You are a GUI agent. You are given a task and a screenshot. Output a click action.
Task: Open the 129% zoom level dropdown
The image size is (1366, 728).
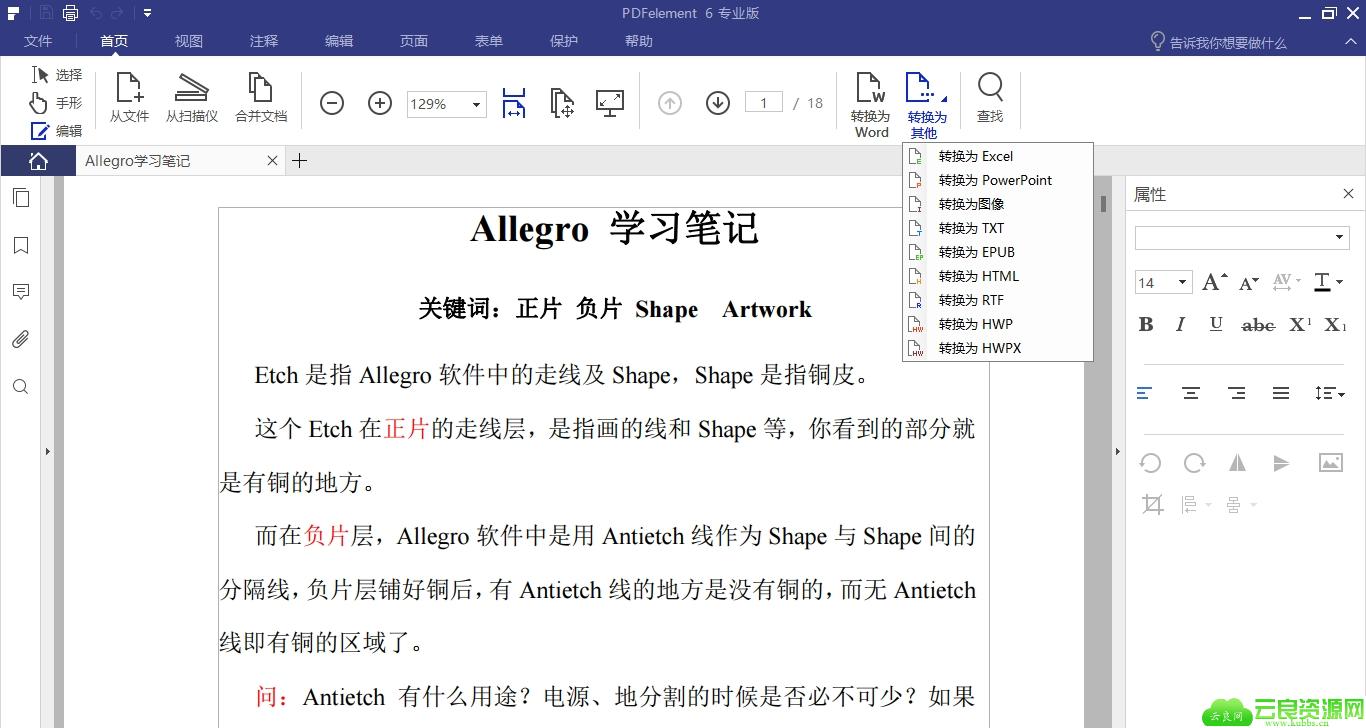[476, 104]
